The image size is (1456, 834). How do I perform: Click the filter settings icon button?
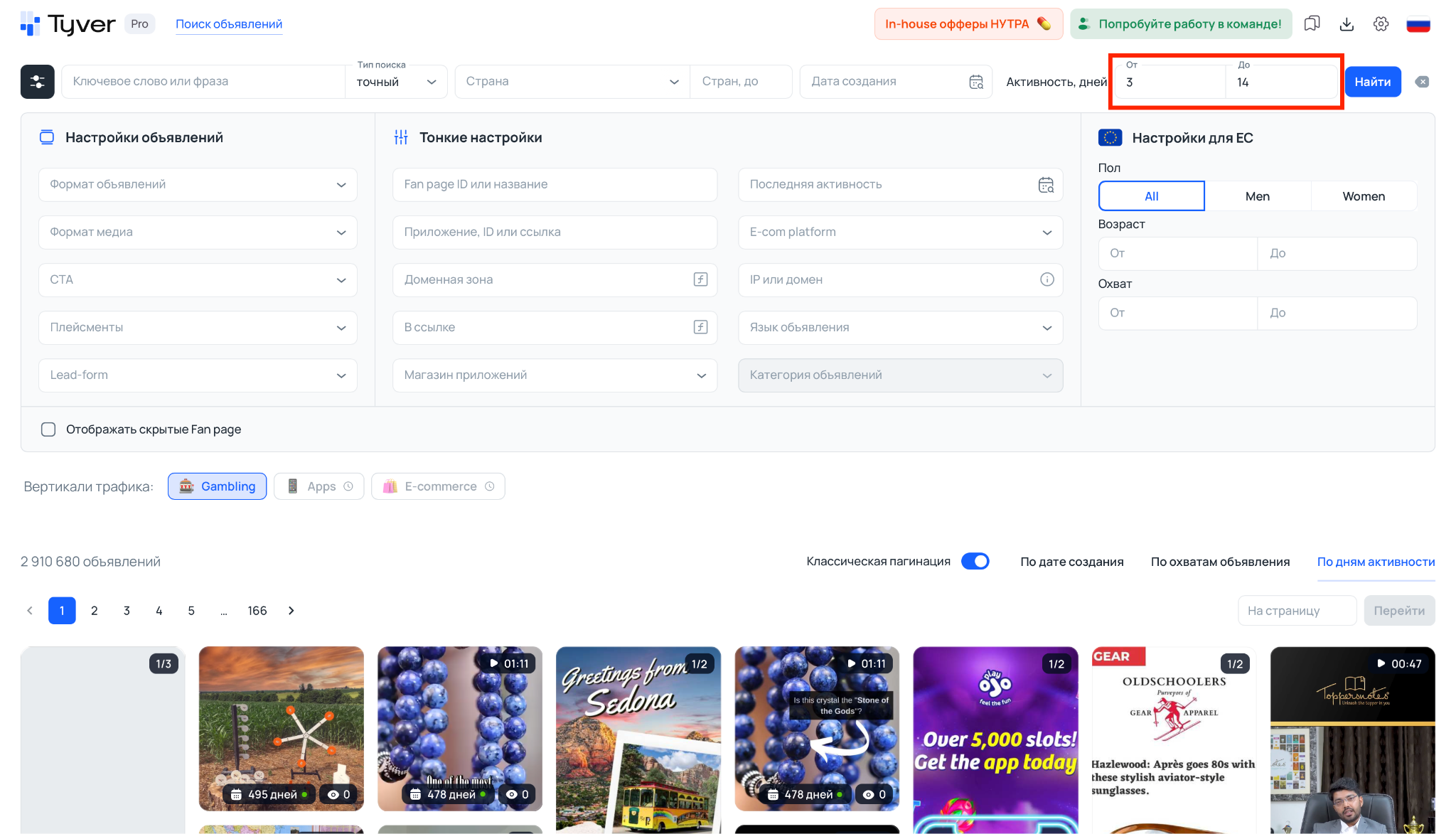pos(37,82)
